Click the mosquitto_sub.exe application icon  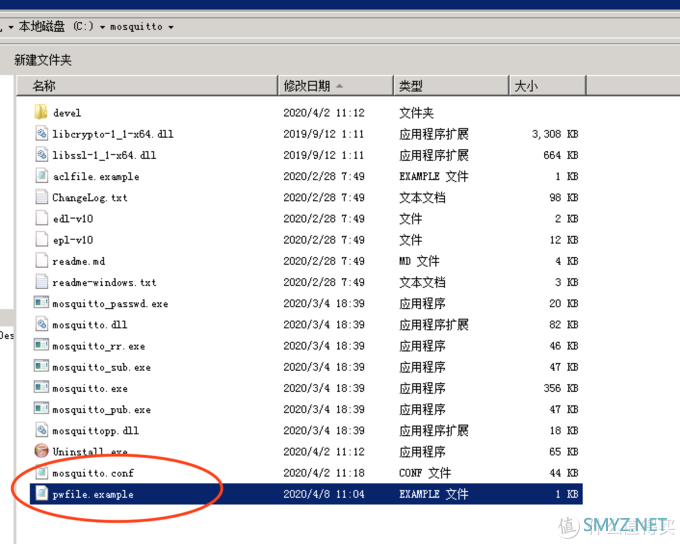[x=41, y=366]
